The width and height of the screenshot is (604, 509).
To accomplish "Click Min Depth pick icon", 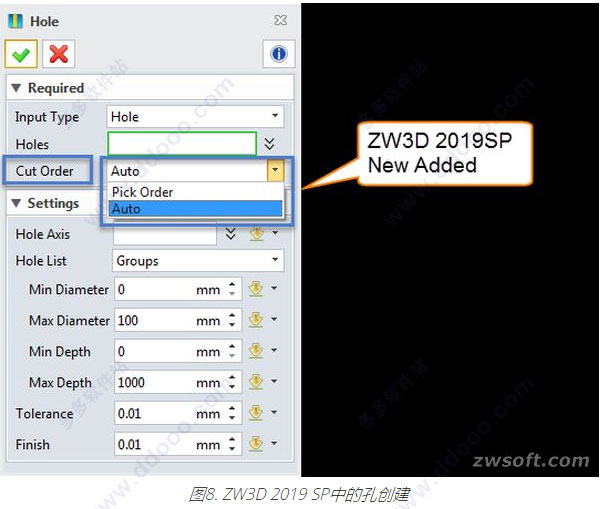I will [256, 351].
